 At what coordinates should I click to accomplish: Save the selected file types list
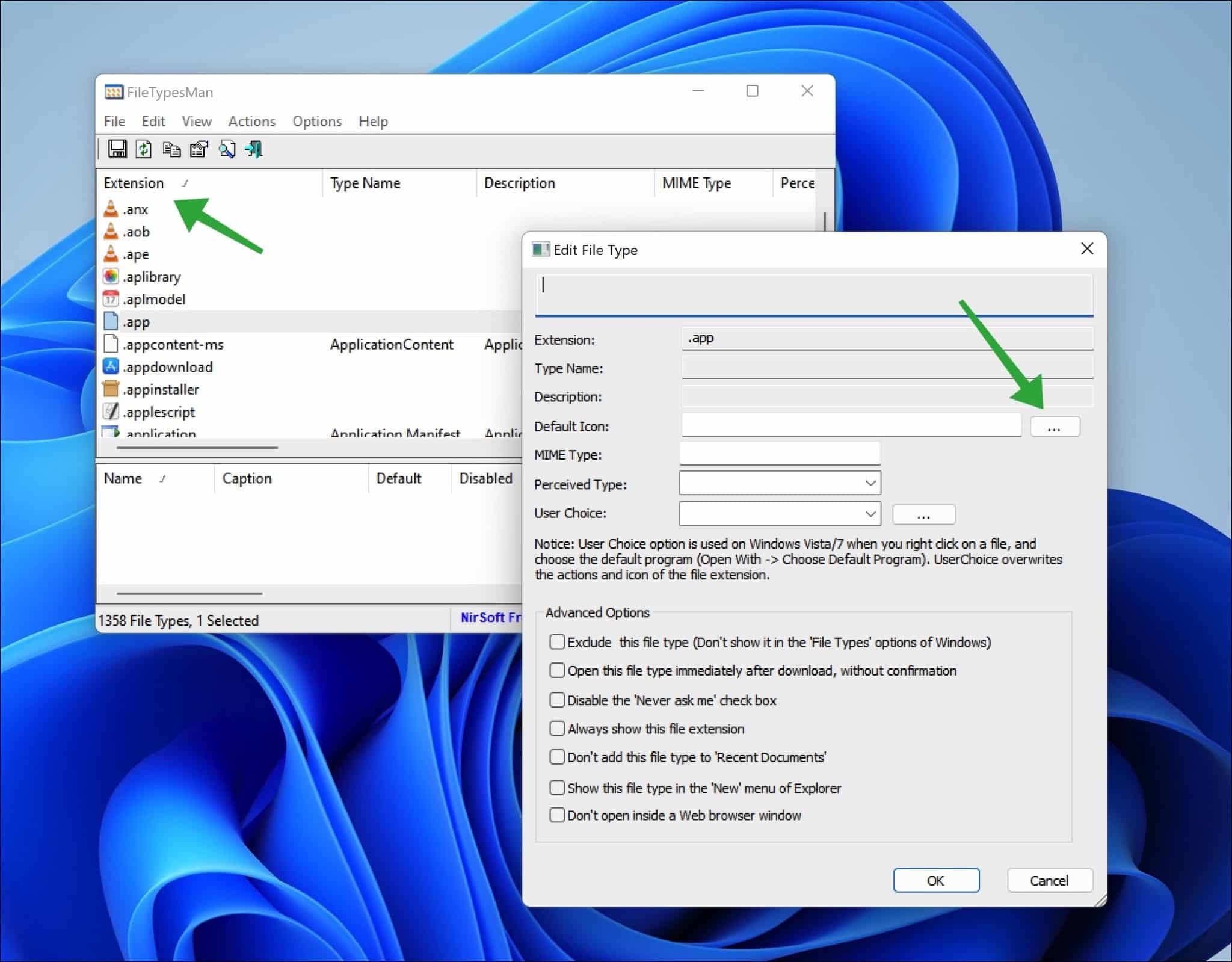coord(117,149)
